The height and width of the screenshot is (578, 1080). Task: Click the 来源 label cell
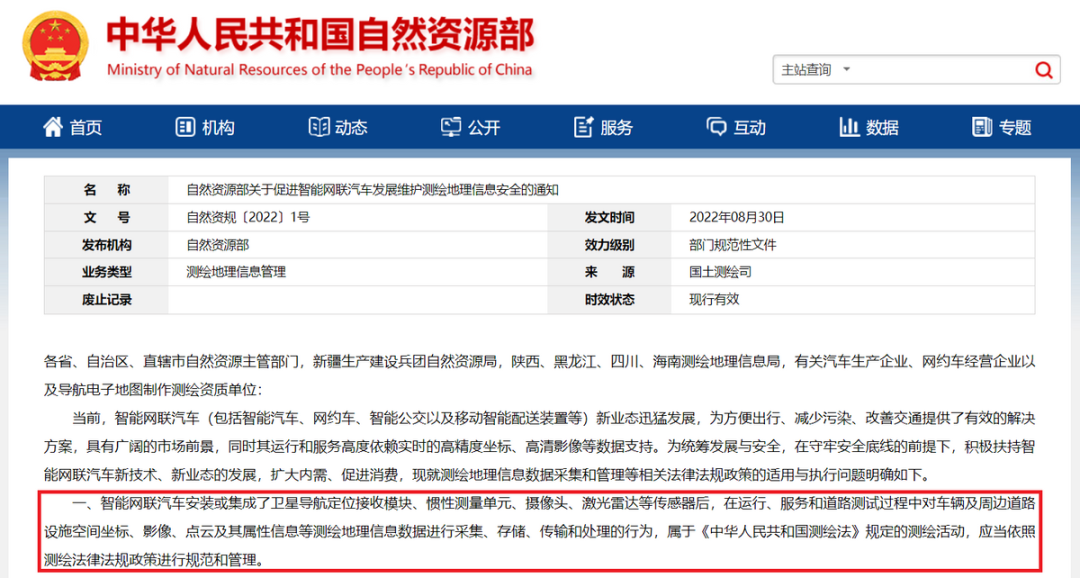click(x=610, y=272)
